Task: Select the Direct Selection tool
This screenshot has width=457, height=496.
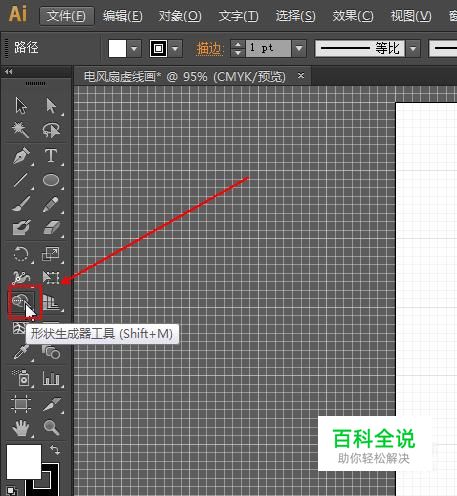Action: coord(51,106)
